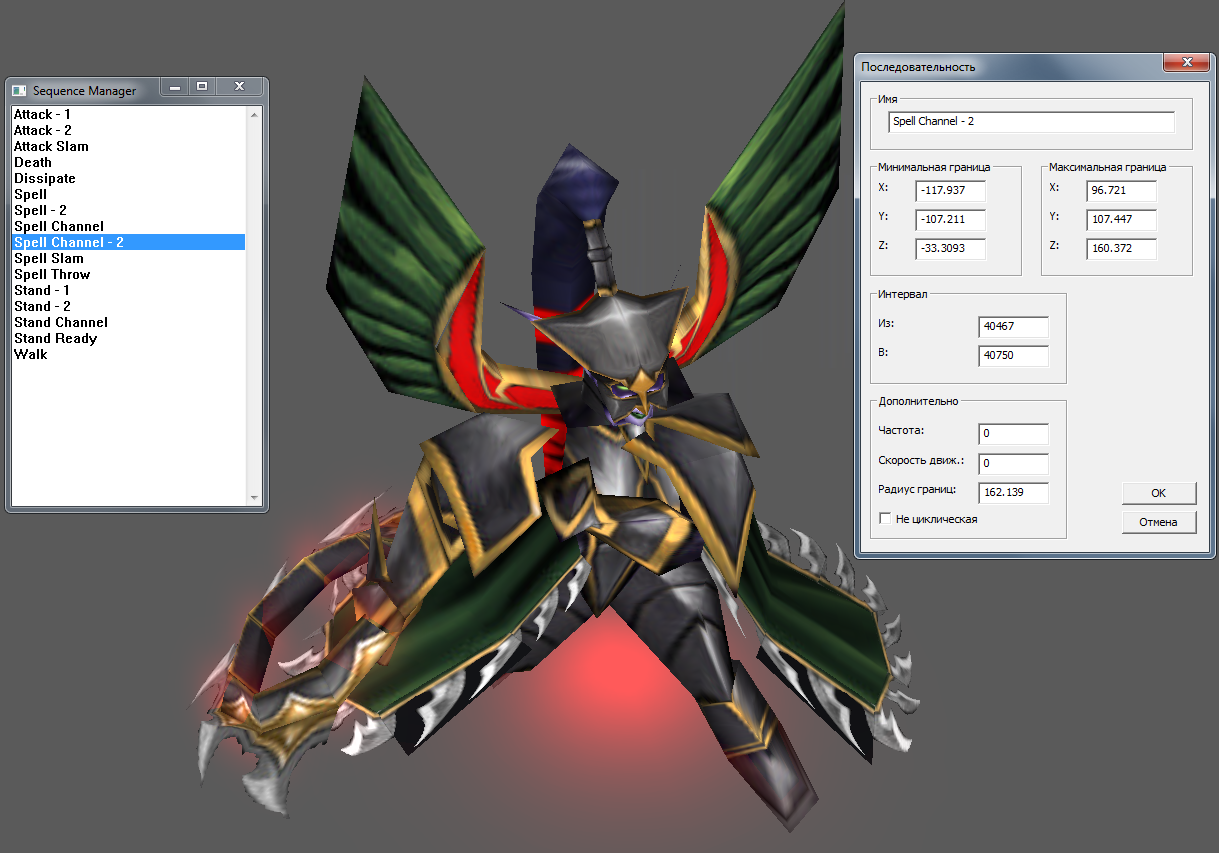Select the Spell Channel sequence
Image resolution: width=1219 pixels, height=853 pixels.
pos(128,226)
